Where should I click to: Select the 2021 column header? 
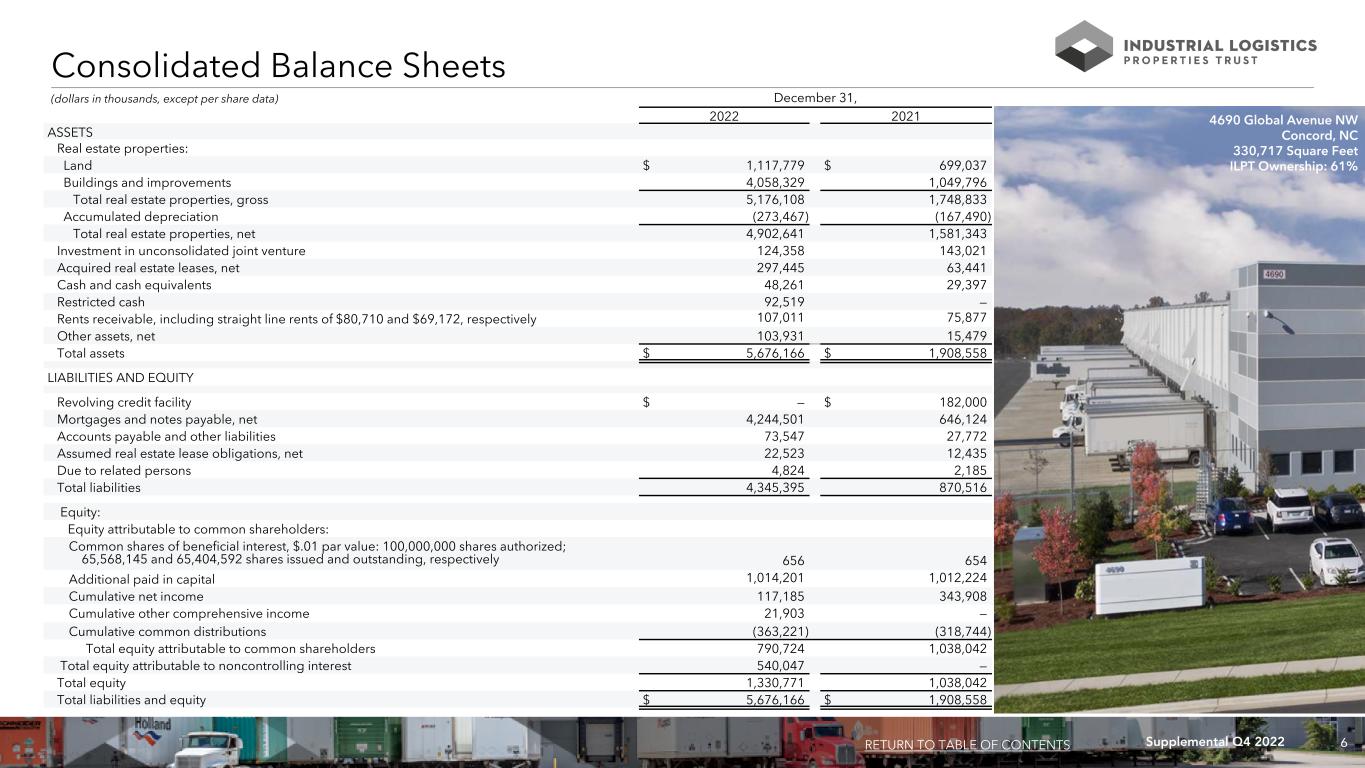pos(905,115)
